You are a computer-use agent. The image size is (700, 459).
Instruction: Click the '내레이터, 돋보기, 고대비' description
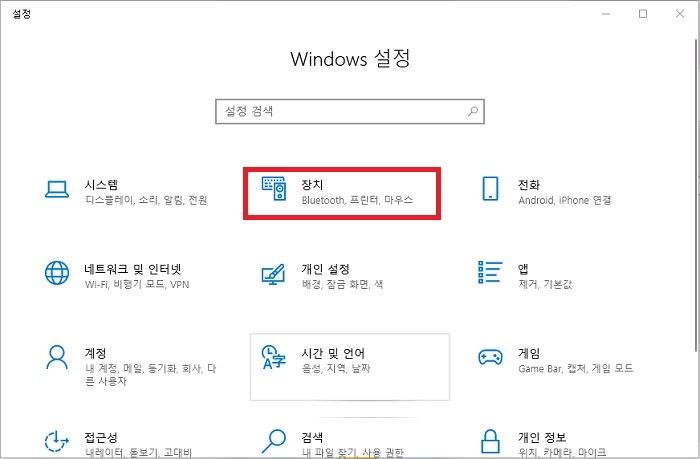coord(138,452)
